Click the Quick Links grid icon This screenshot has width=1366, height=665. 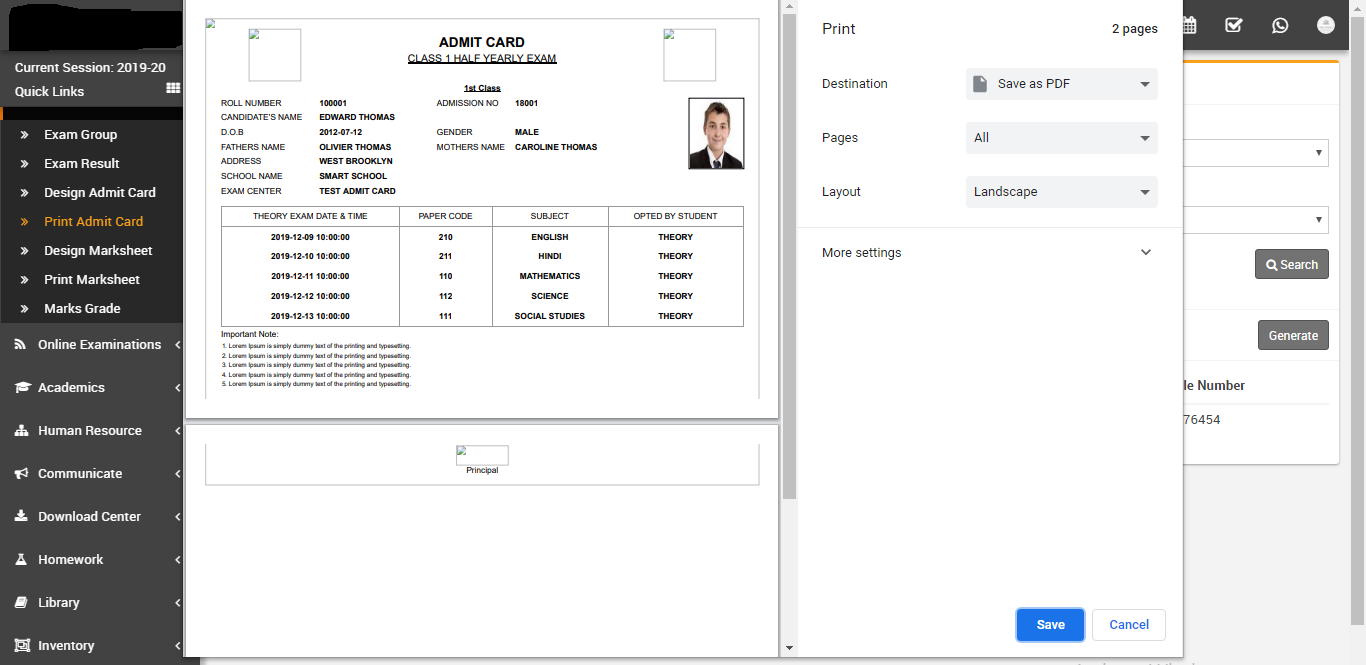[173, 89]
